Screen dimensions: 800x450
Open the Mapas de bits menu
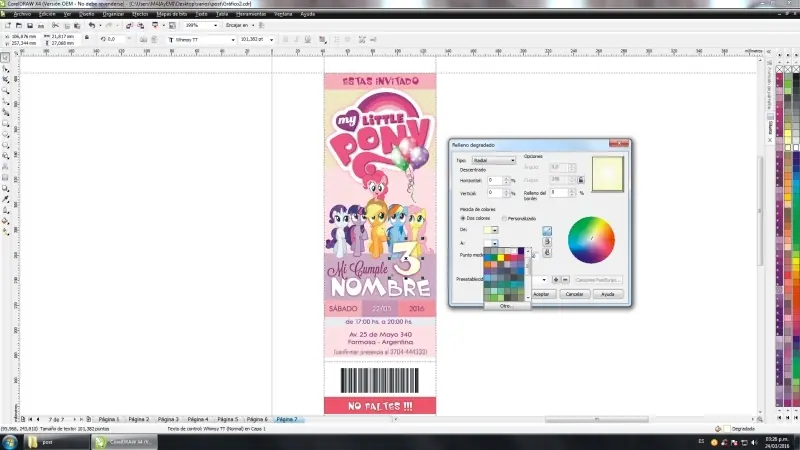pos(171,14)
